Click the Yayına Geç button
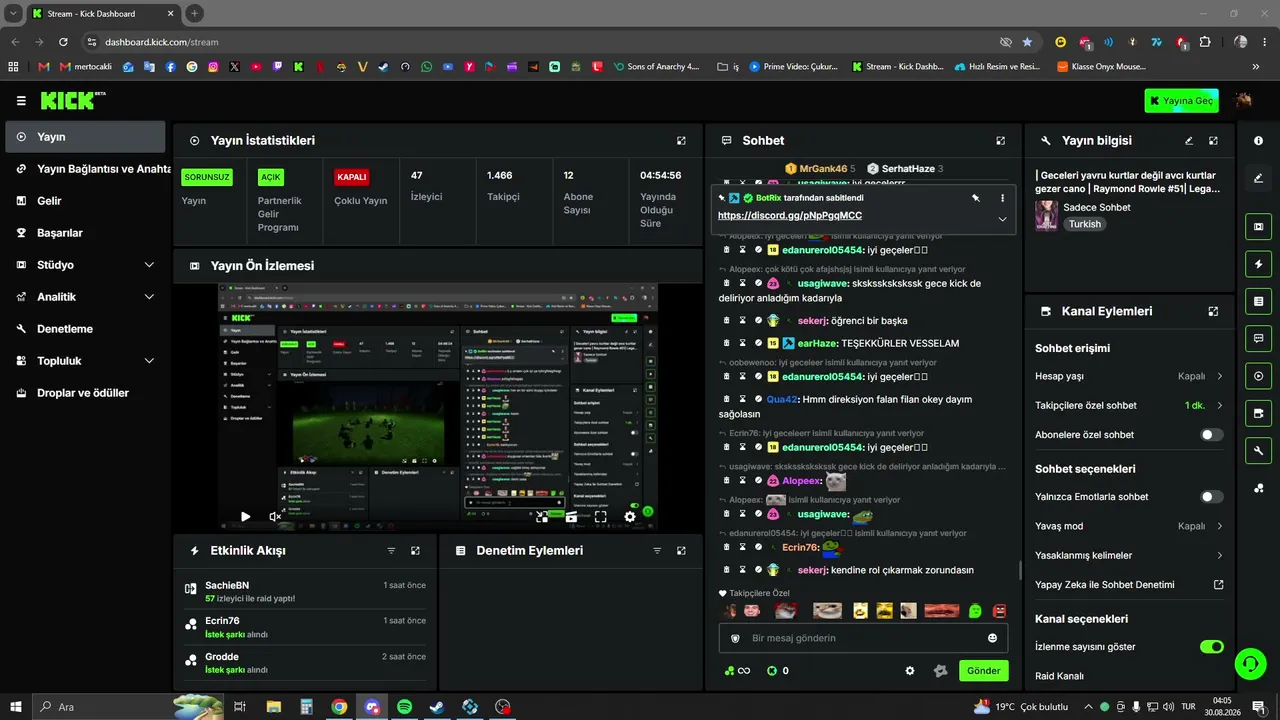1280x720 pixels. tap(1182, 101)
